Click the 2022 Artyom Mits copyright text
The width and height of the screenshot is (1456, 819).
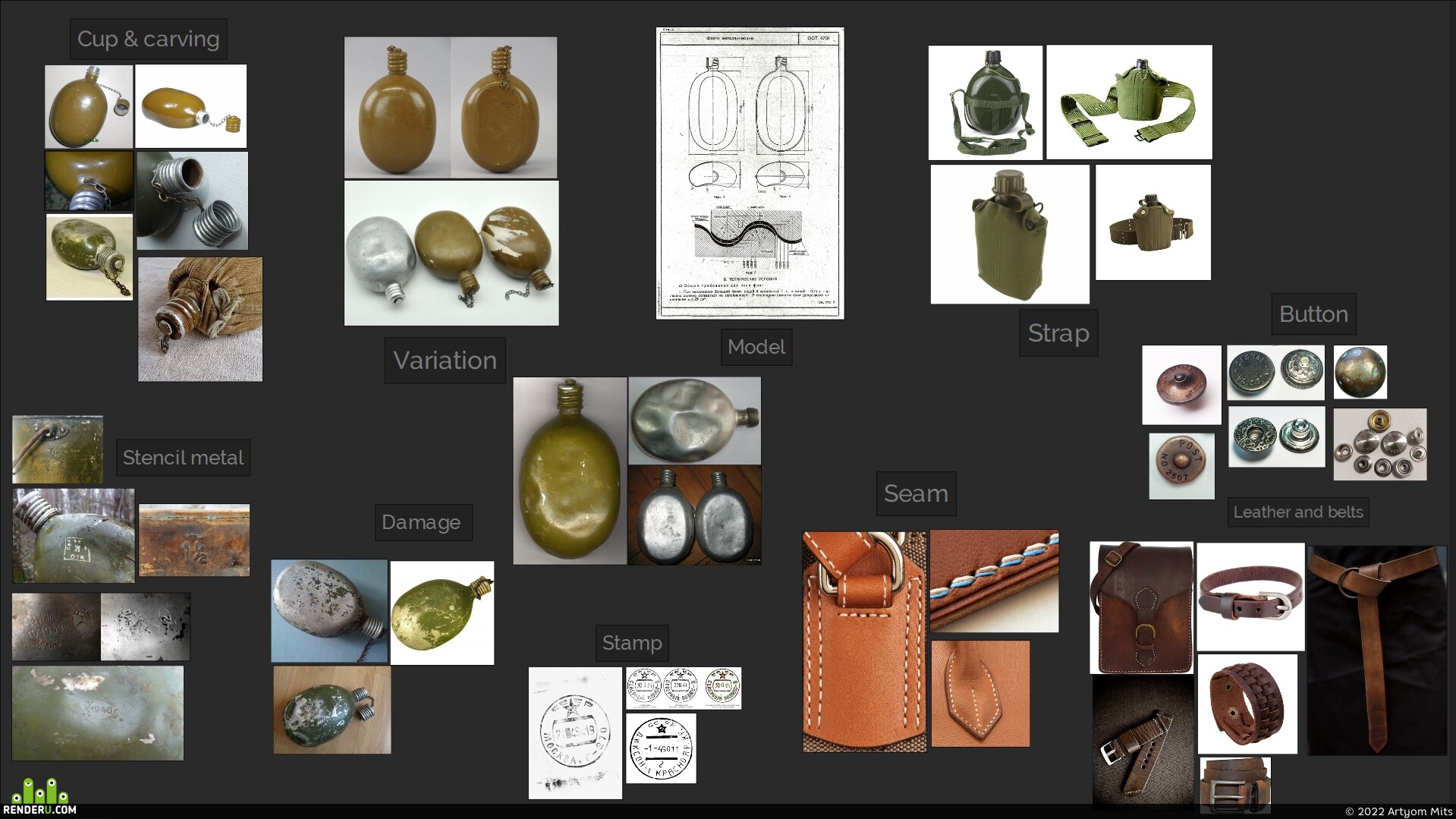pos(1398,811)
